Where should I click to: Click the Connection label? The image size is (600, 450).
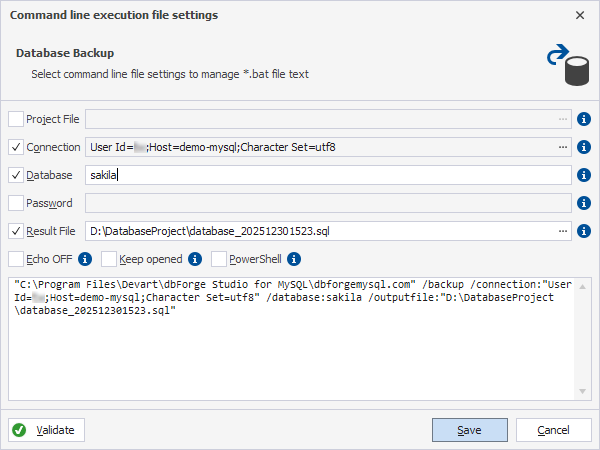pos(53,147)
